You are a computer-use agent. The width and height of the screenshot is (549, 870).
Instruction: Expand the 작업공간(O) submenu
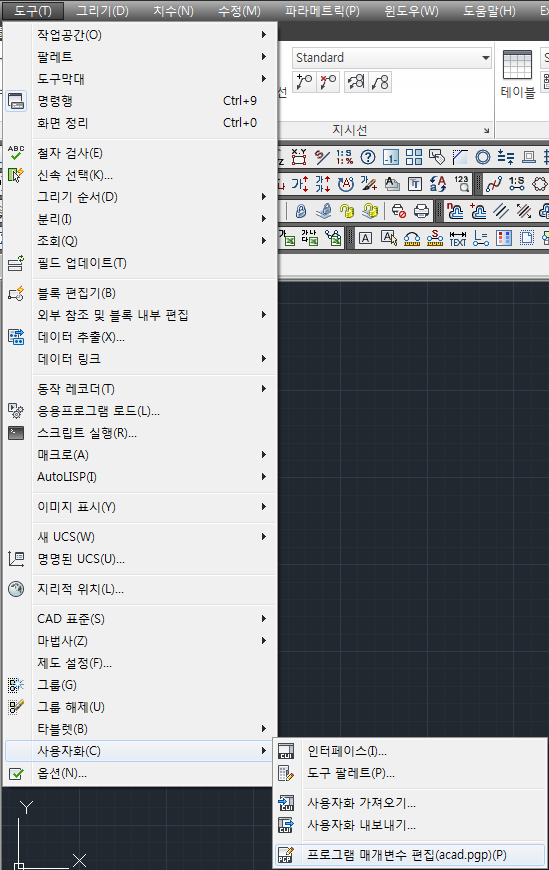click(x=140, y=35)
